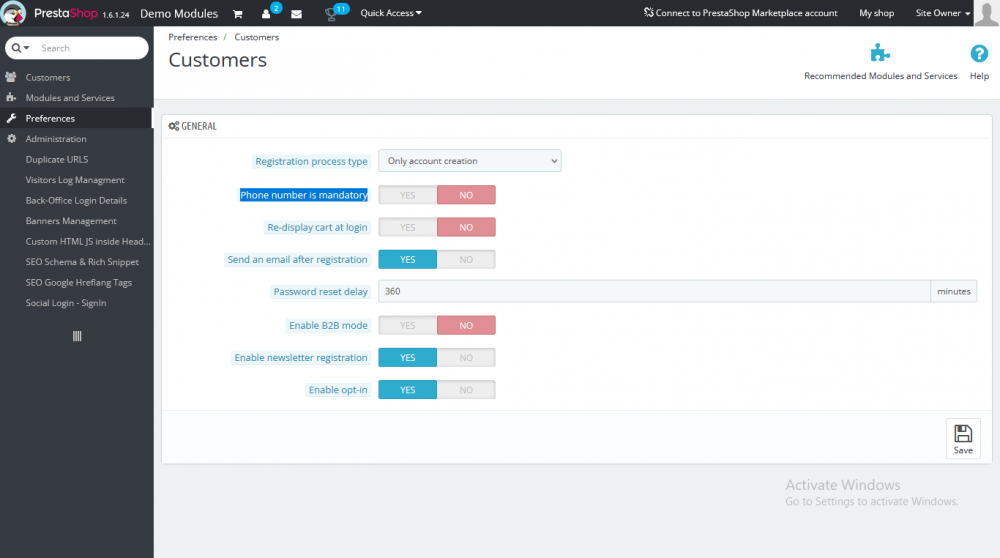Open the trophy merchant expertise icon
This screenshot has width=1000, height=558.
tap(330, 14)
